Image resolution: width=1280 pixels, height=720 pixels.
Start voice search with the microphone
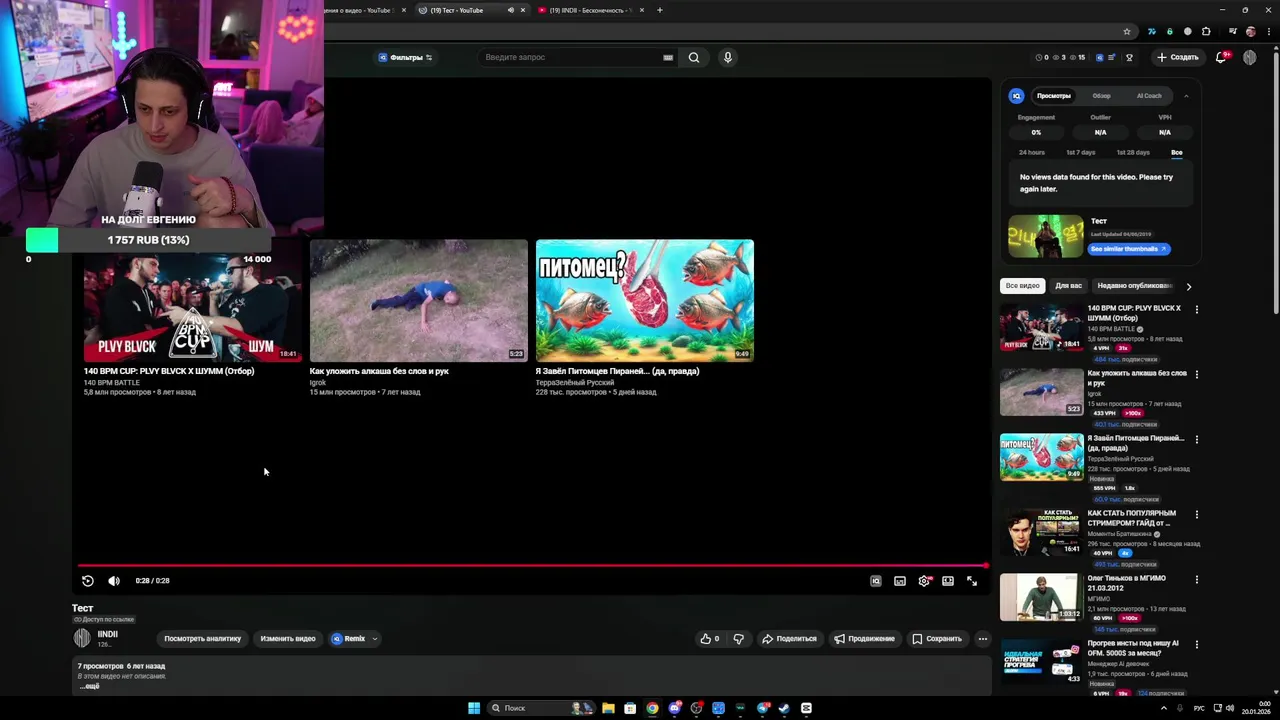(x=728, y=58)
